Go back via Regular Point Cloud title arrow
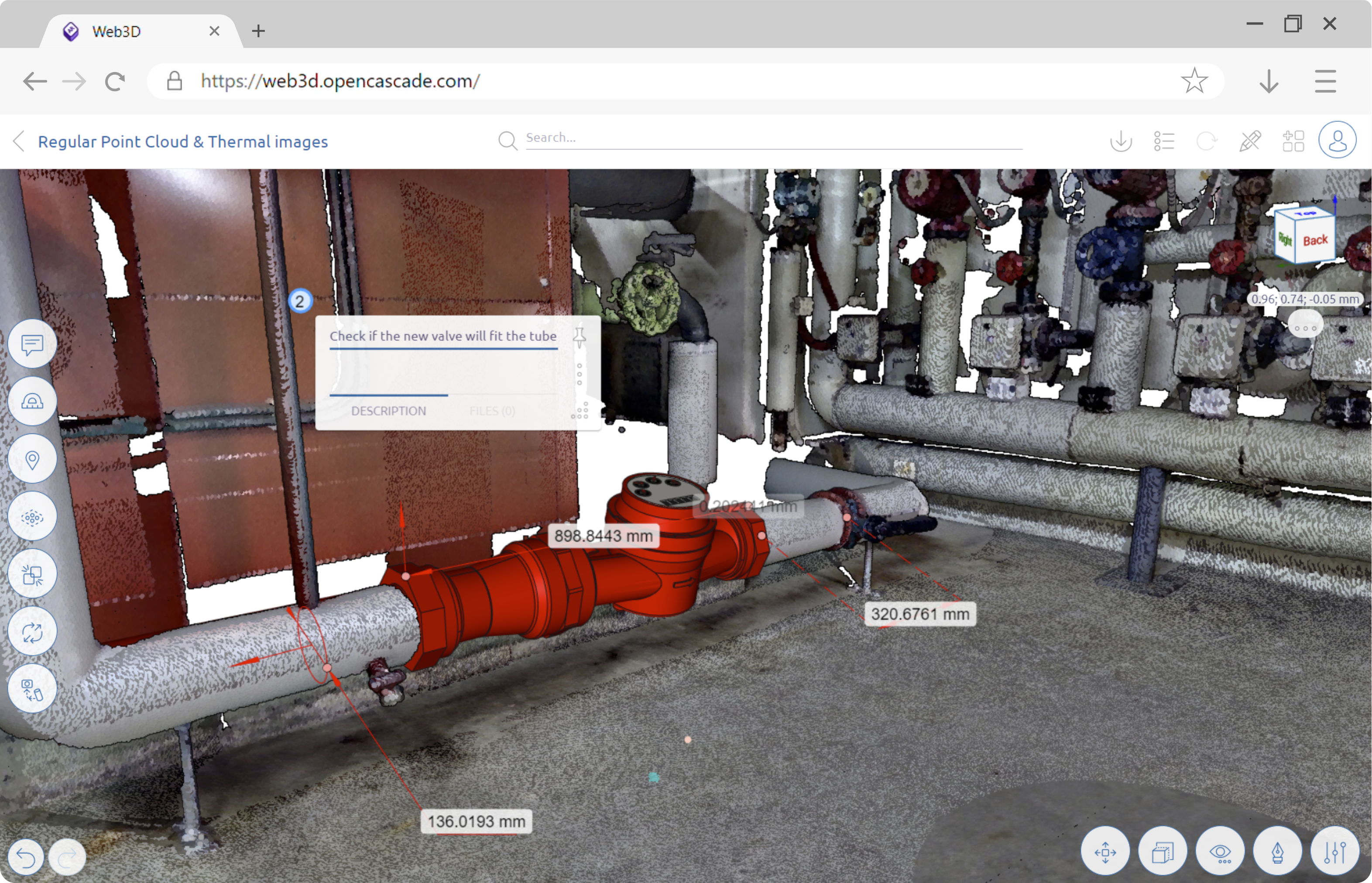Screen dimensions: 1372x883 19,141
